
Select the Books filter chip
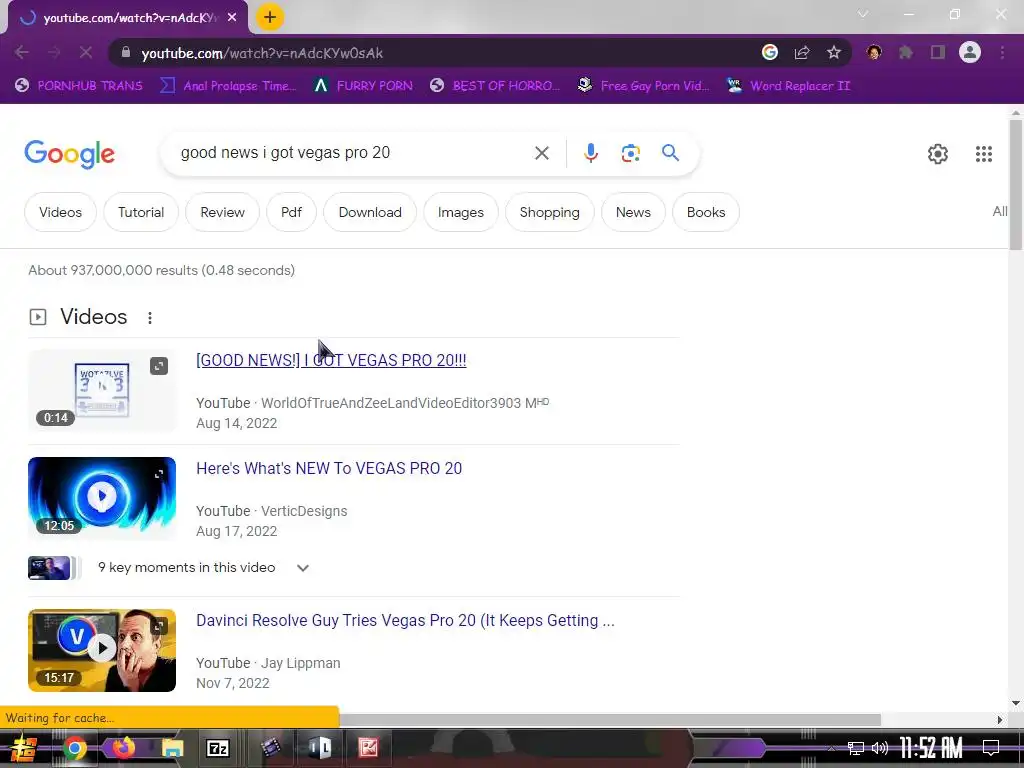tap(706, 212)
